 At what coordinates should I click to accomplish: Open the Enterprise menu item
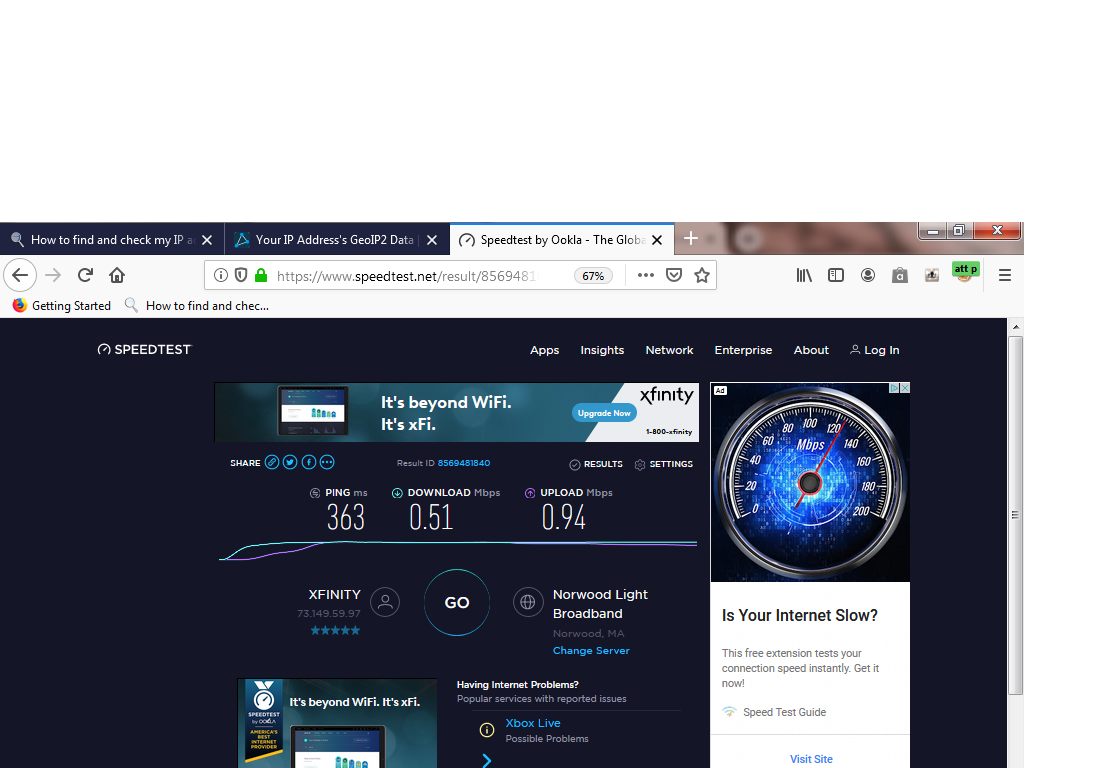coord(743,350)
